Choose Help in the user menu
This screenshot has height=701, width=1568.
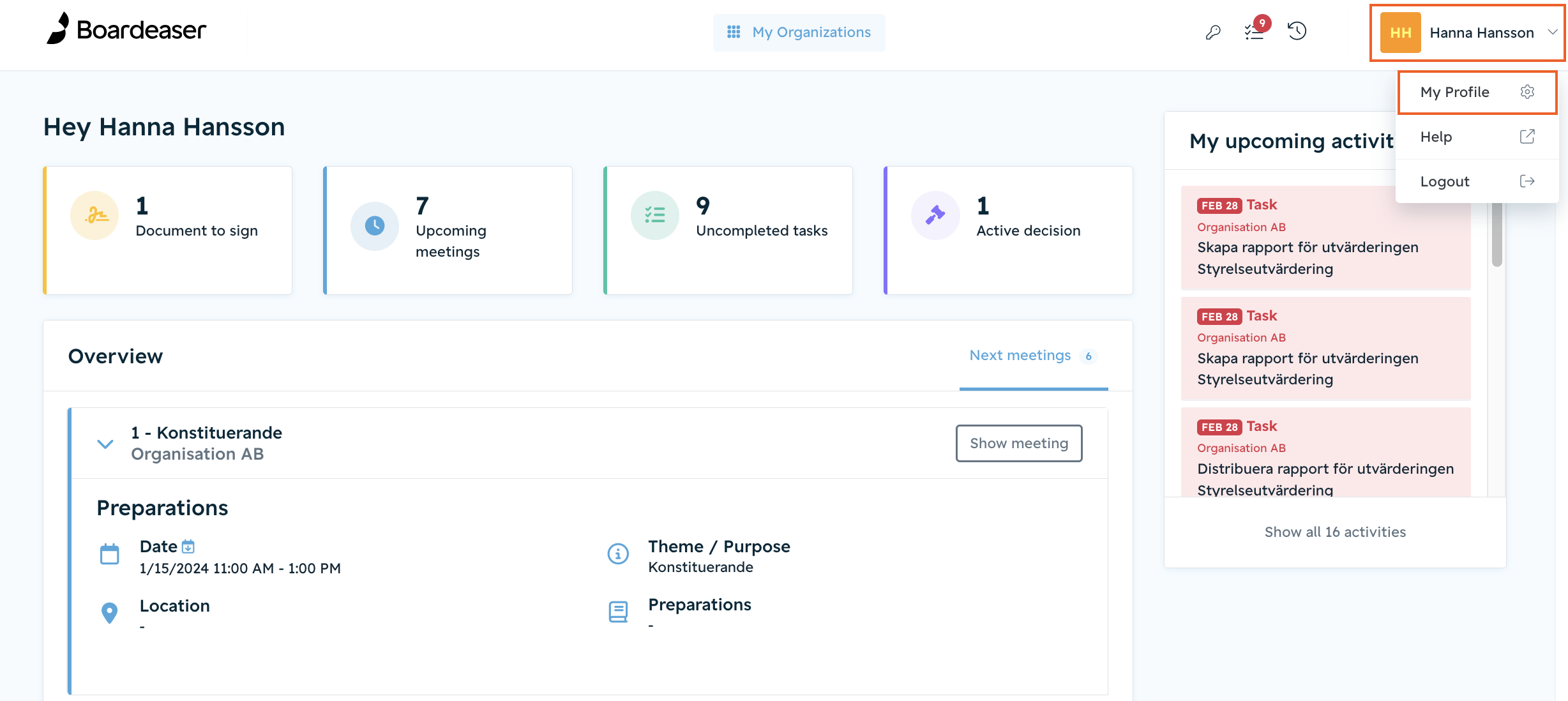click(1477, 137)
